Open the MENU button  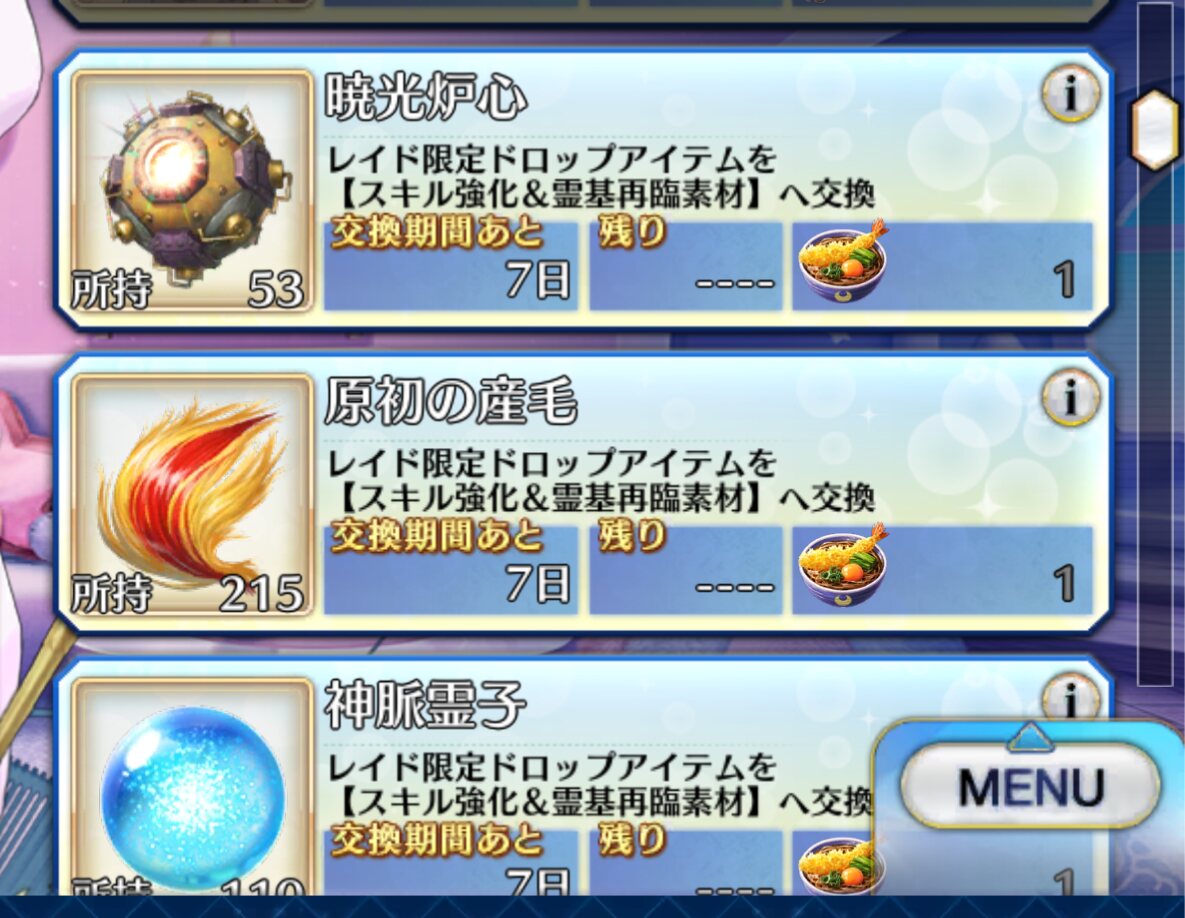click(1031, 786)
